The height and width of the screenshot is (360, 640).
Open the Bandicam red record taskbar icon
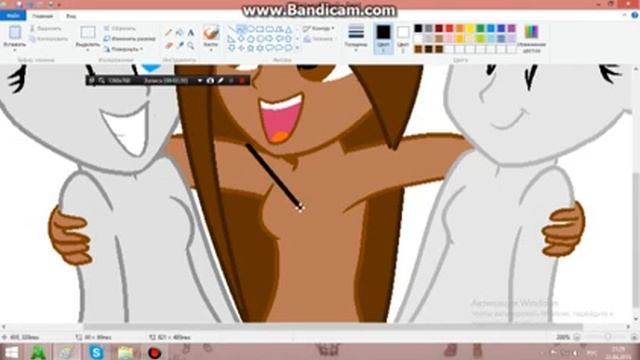(x=154, y=352)
